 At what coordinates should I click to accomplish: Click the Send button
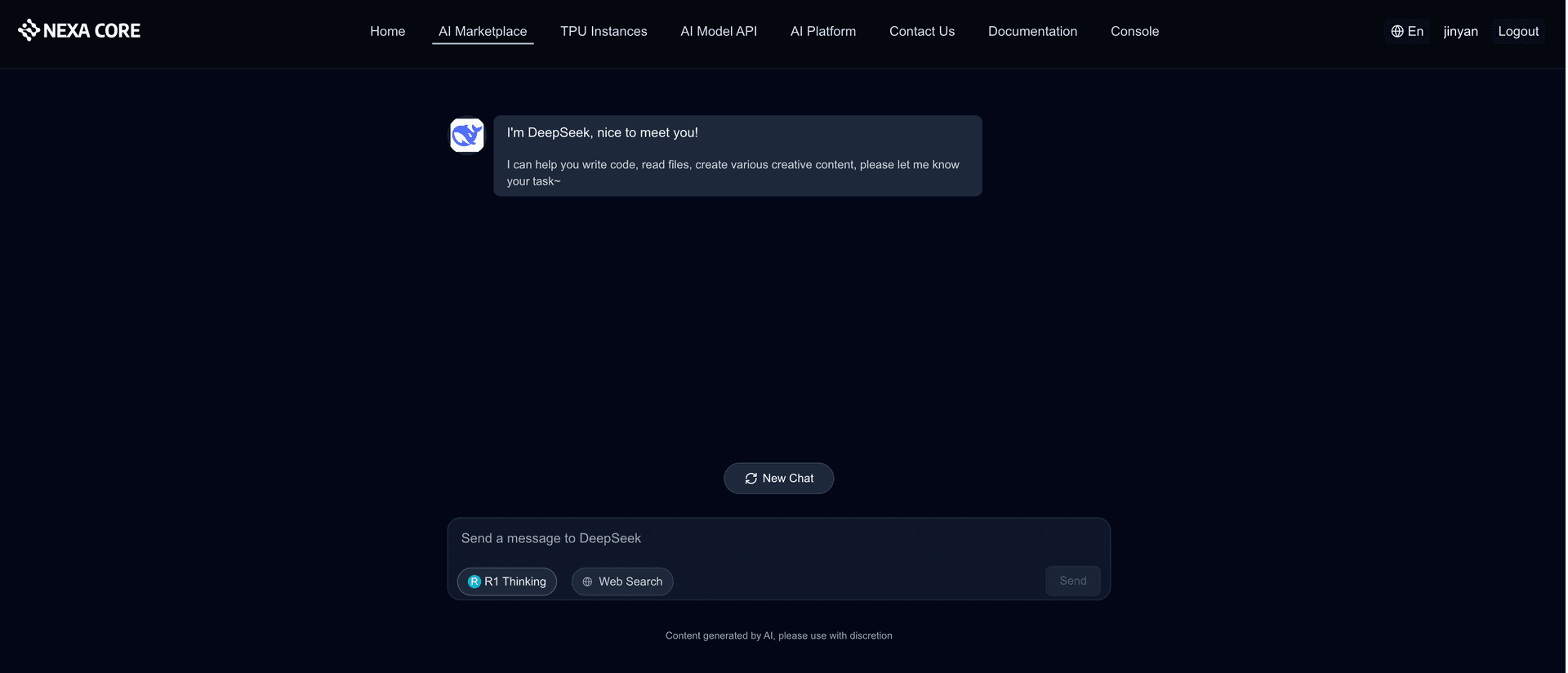(1073, 581)
